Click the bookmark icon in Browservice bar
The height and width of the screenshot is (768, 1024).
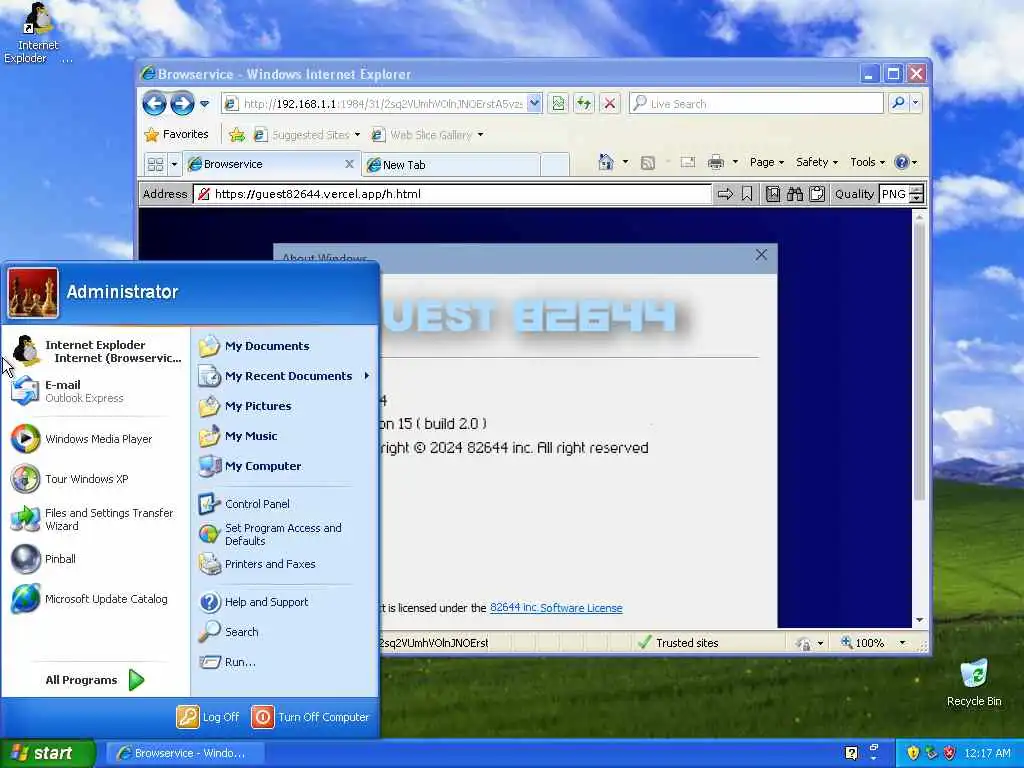(747, 194)
